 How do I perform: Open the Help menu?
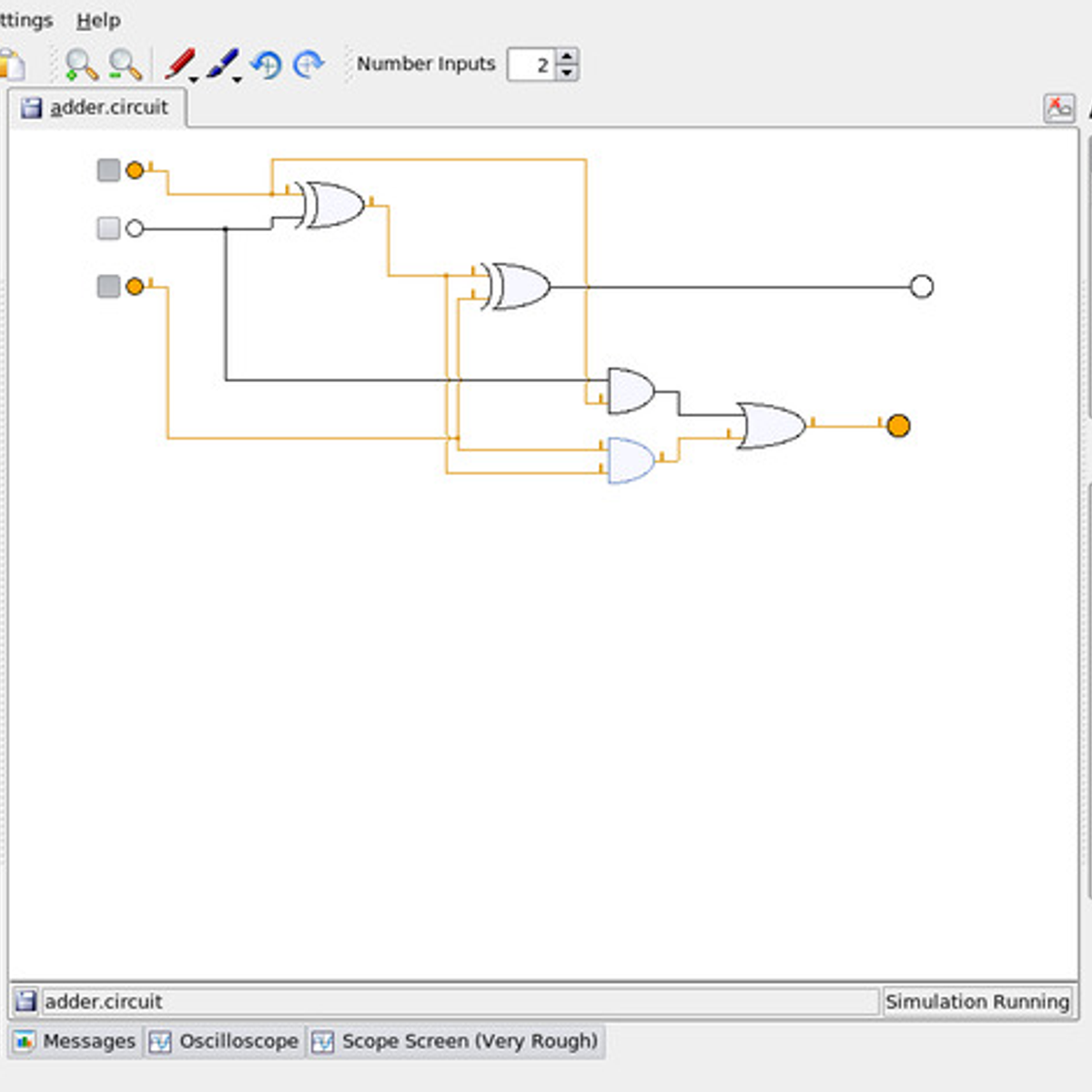pyautogui.click(x=98, y=20)
